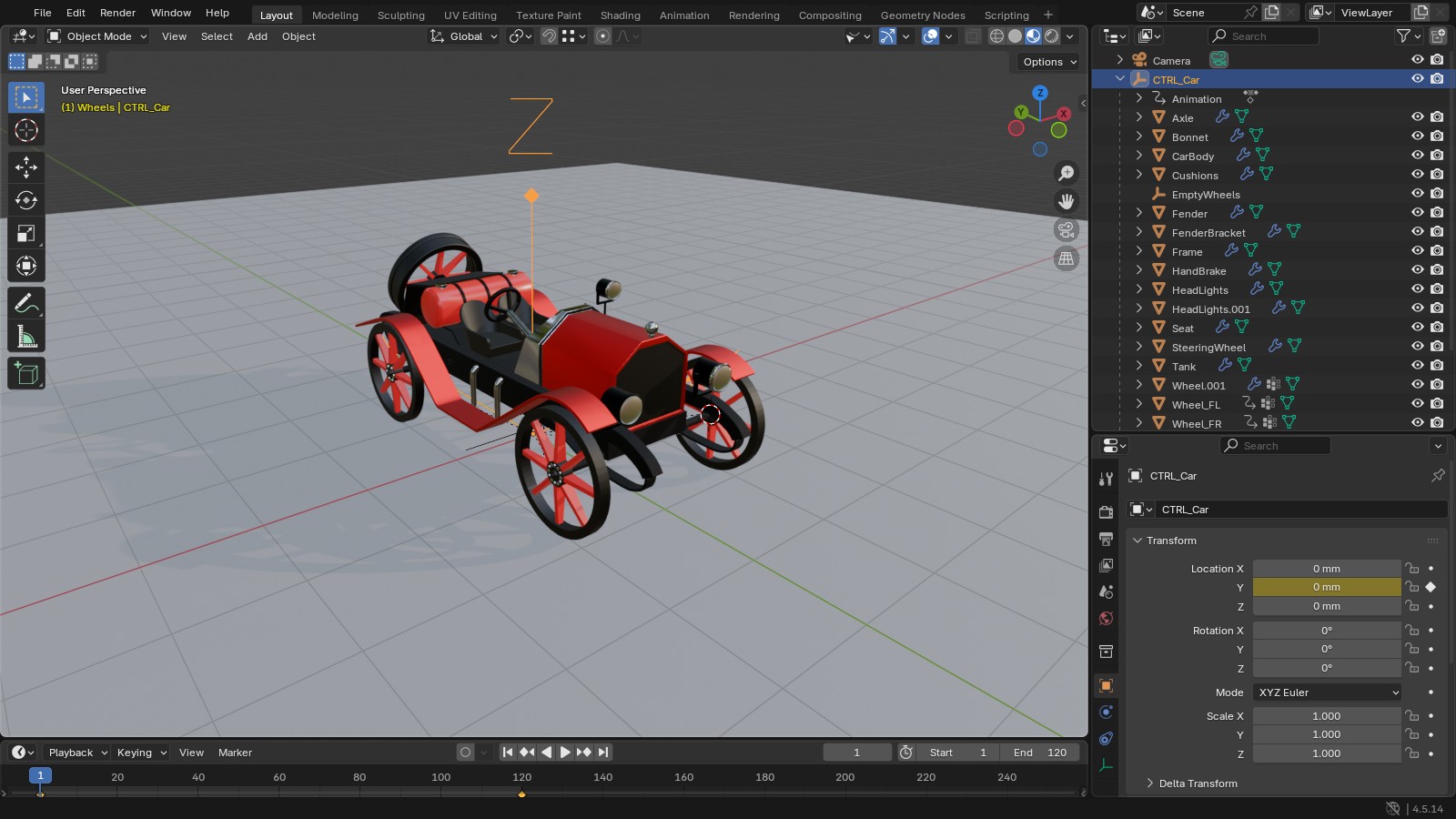Hide the Axle object in viewport
The image size is (1456, 819).
point(1418,117)
